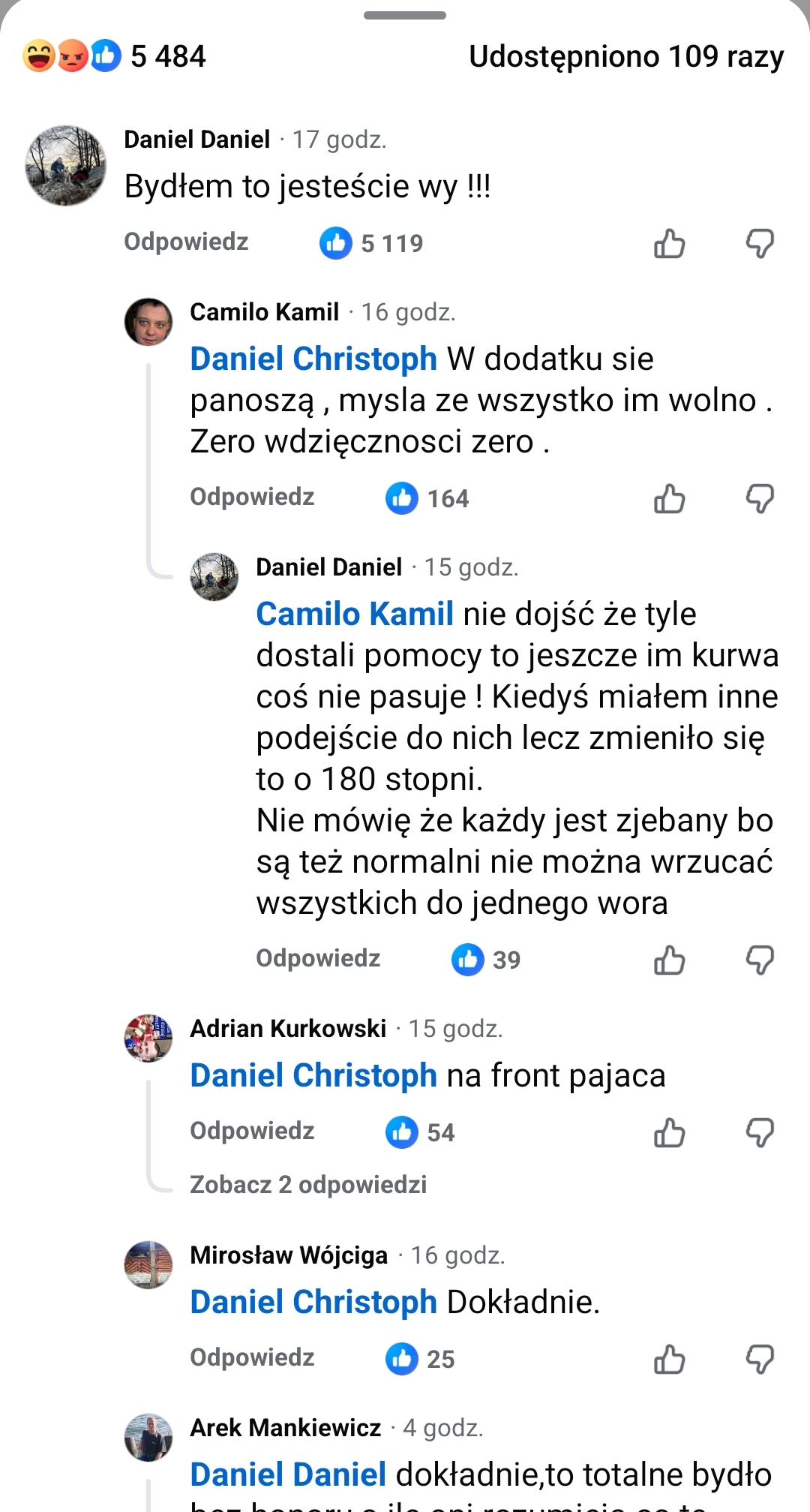Reply to Camilo Kamil's comment
This screenshot has width=810, height=1512.
coord(252,497)
